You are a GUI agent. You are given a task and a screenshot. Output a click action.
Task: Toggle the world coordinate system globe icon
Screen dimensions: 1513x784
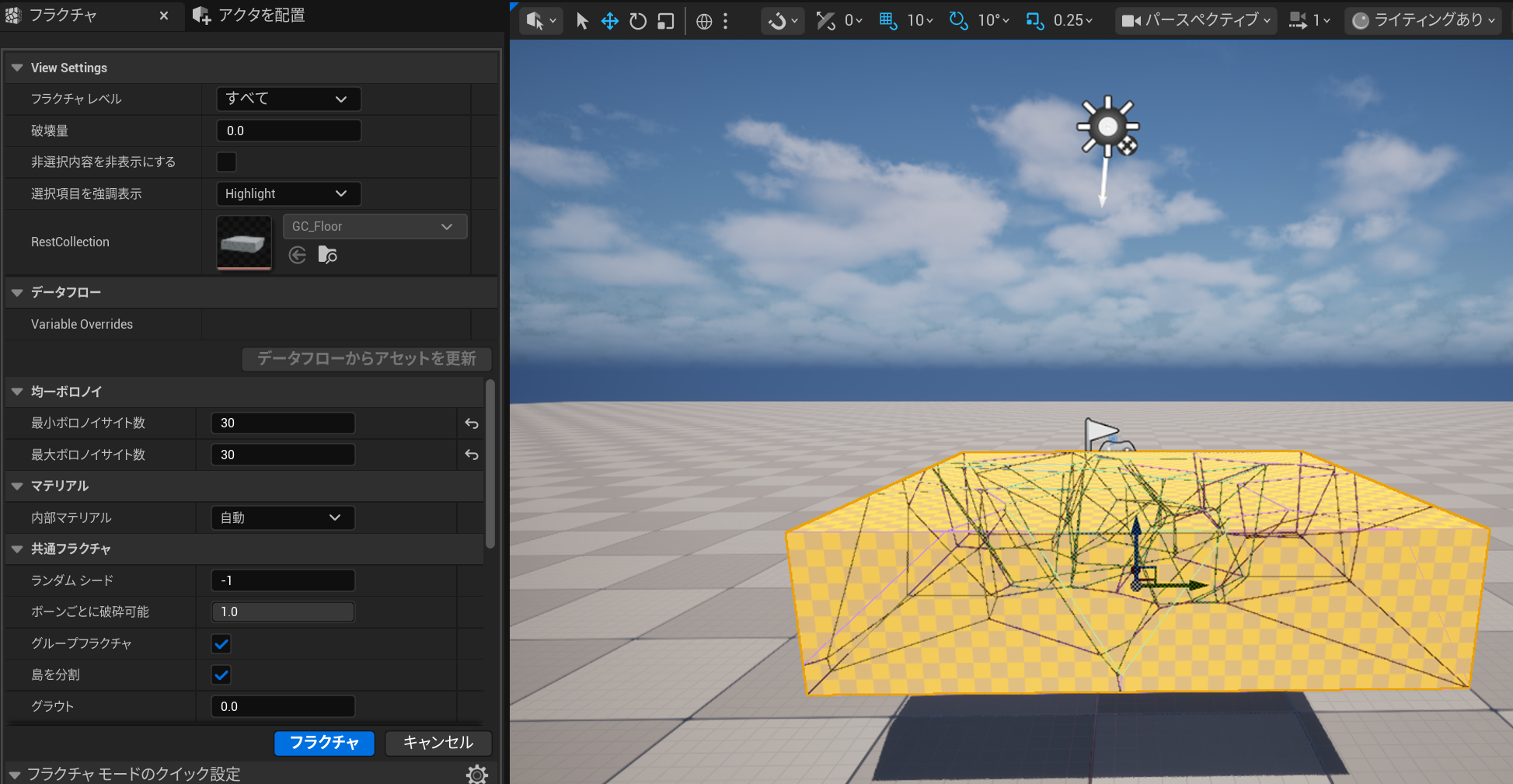(704, 21)
